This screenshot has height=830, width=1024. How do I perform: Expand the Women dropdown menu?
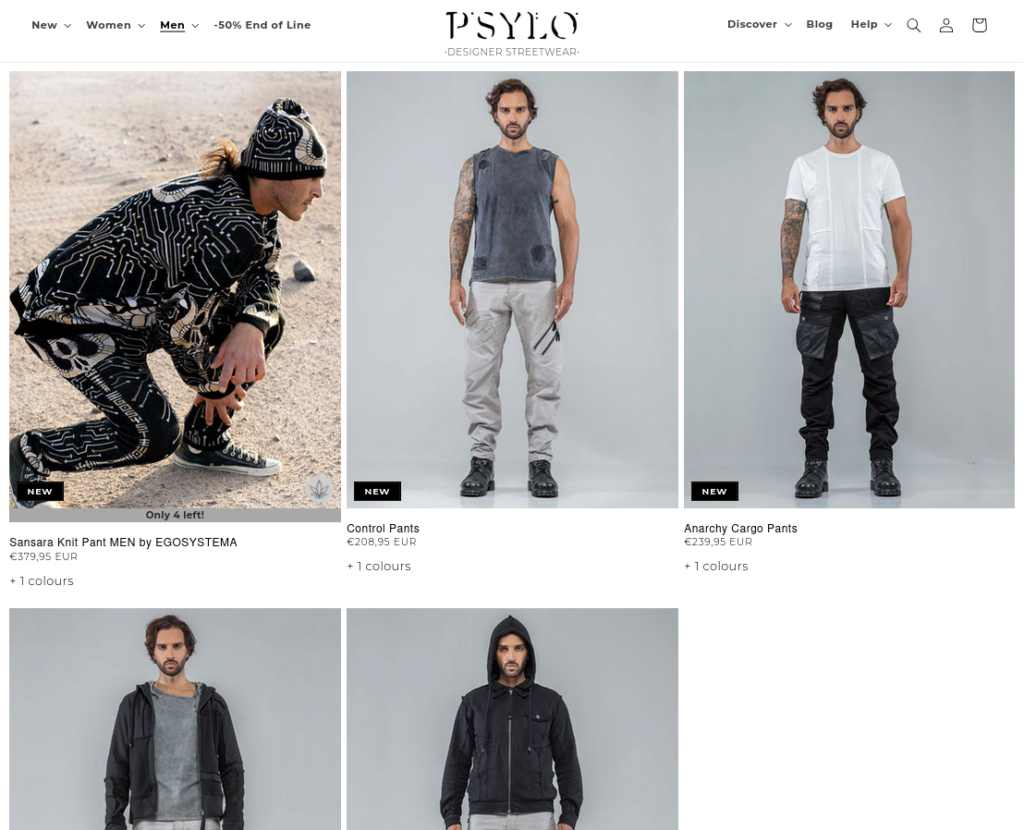pyautogui.click(x=116, y=25)
